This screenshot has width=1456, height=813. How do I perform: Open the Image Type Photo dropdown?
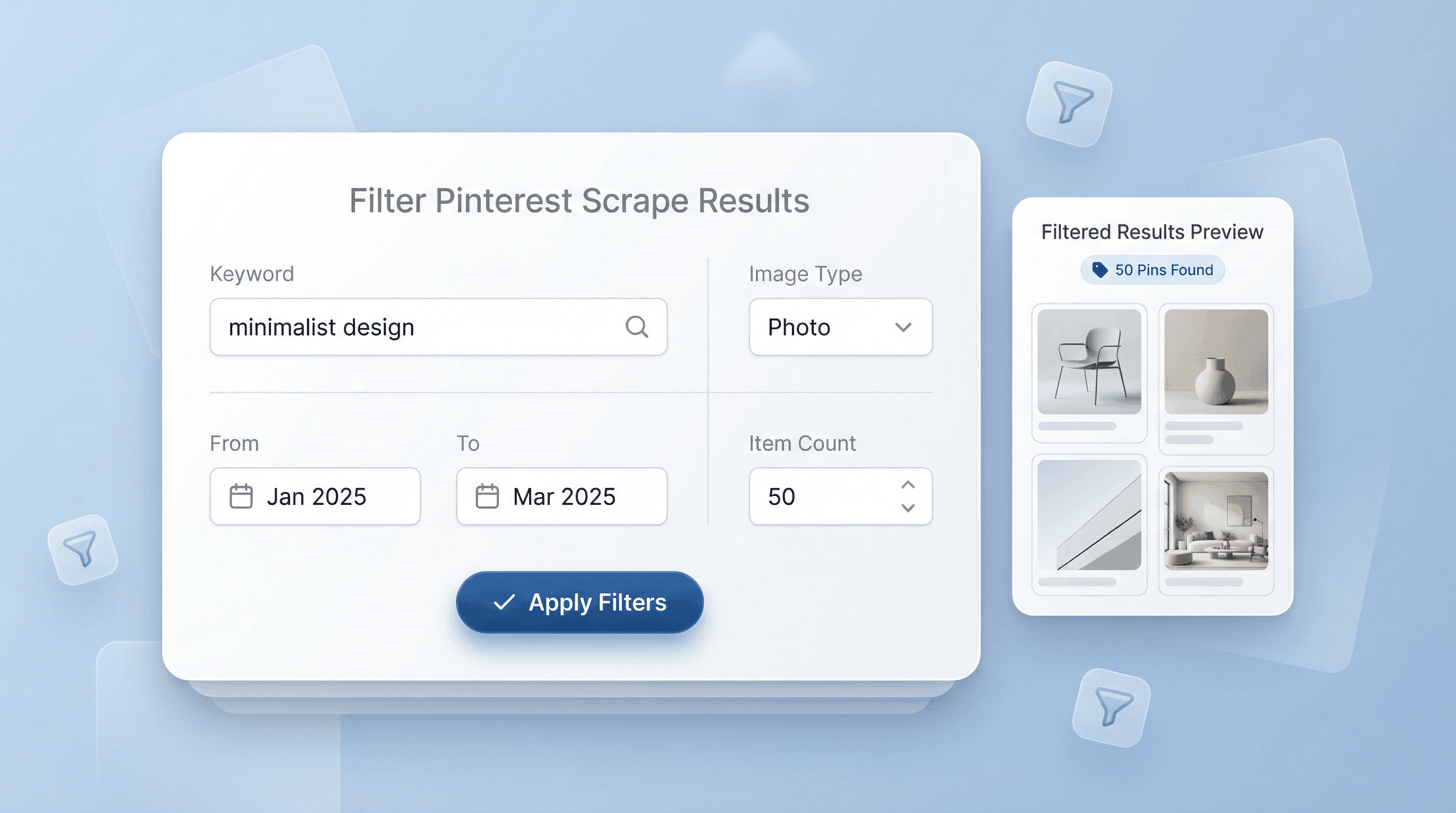840,327
